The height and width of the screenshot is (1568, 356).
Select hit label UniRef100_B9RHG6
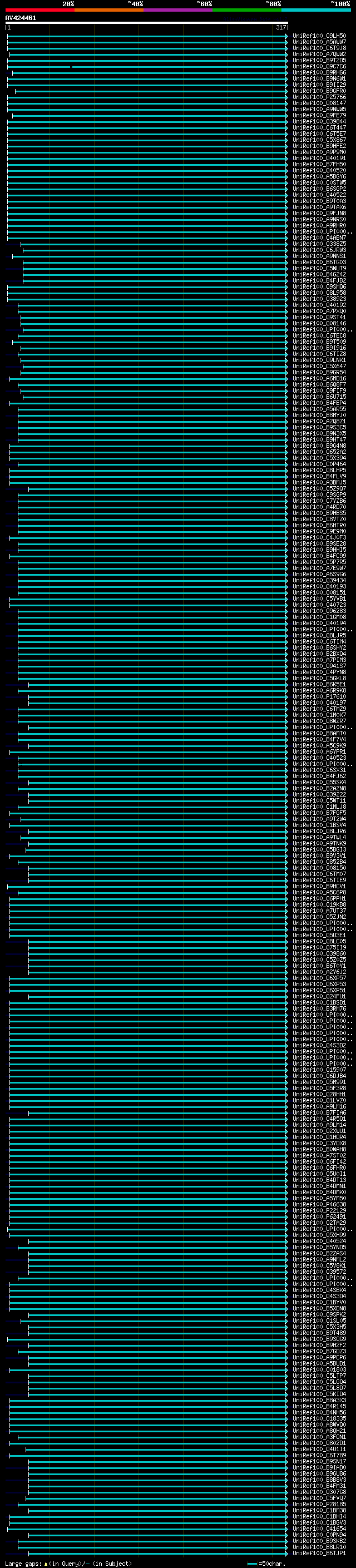click(319, 72)
